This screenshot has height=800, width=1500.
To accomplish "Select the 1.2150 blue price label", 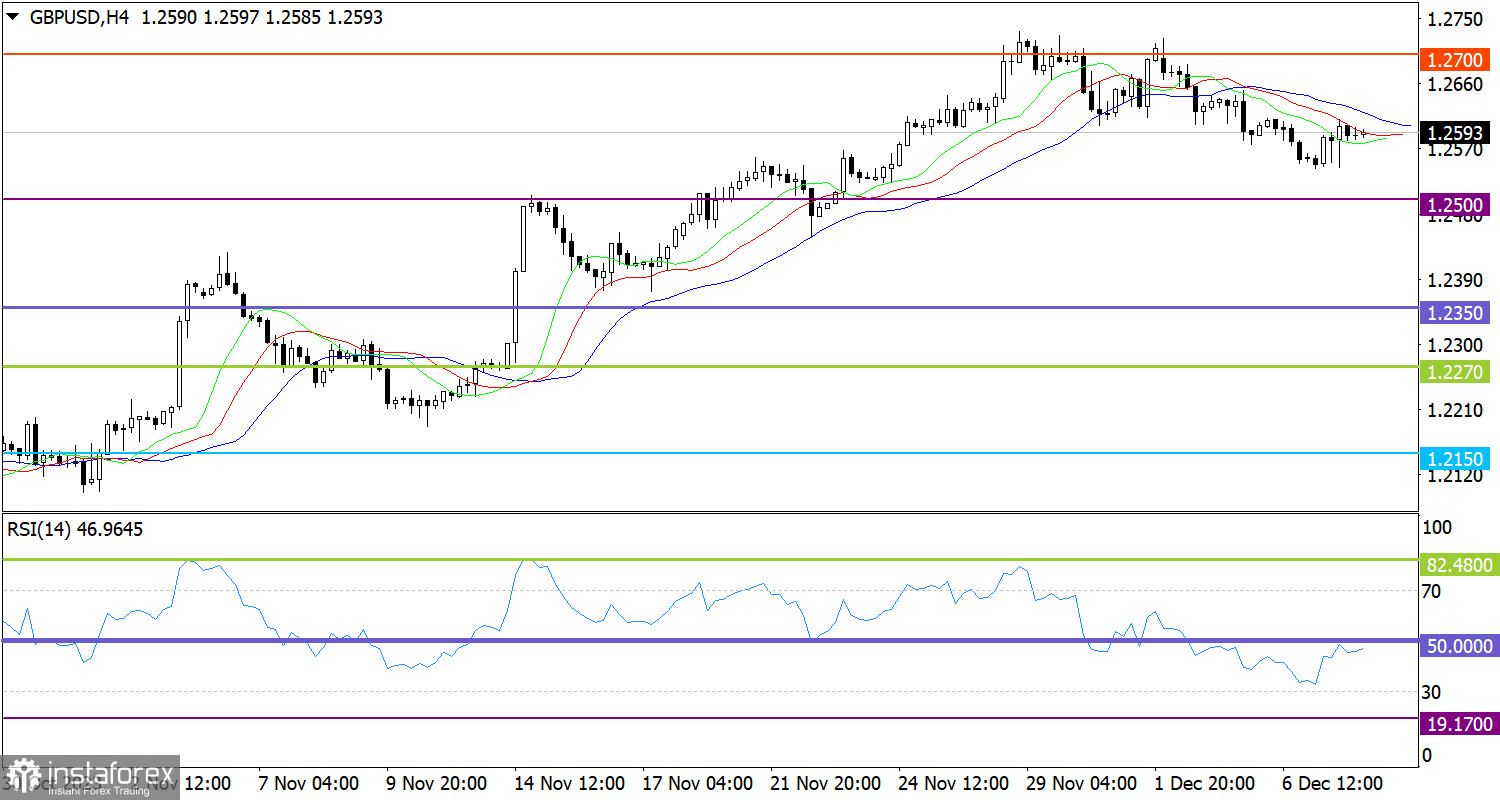I will pyautogui.click(x=1455, y=459).
